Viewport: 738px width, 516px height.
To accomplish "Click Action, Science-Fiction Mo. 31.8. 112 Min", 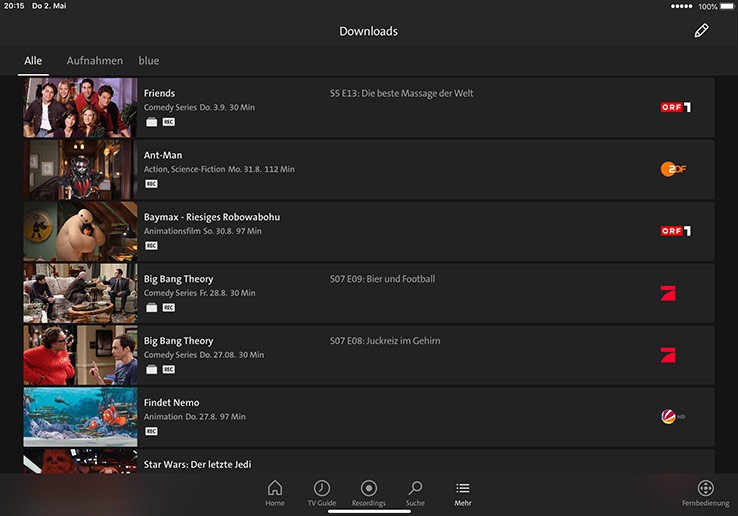I will point(219,169).
